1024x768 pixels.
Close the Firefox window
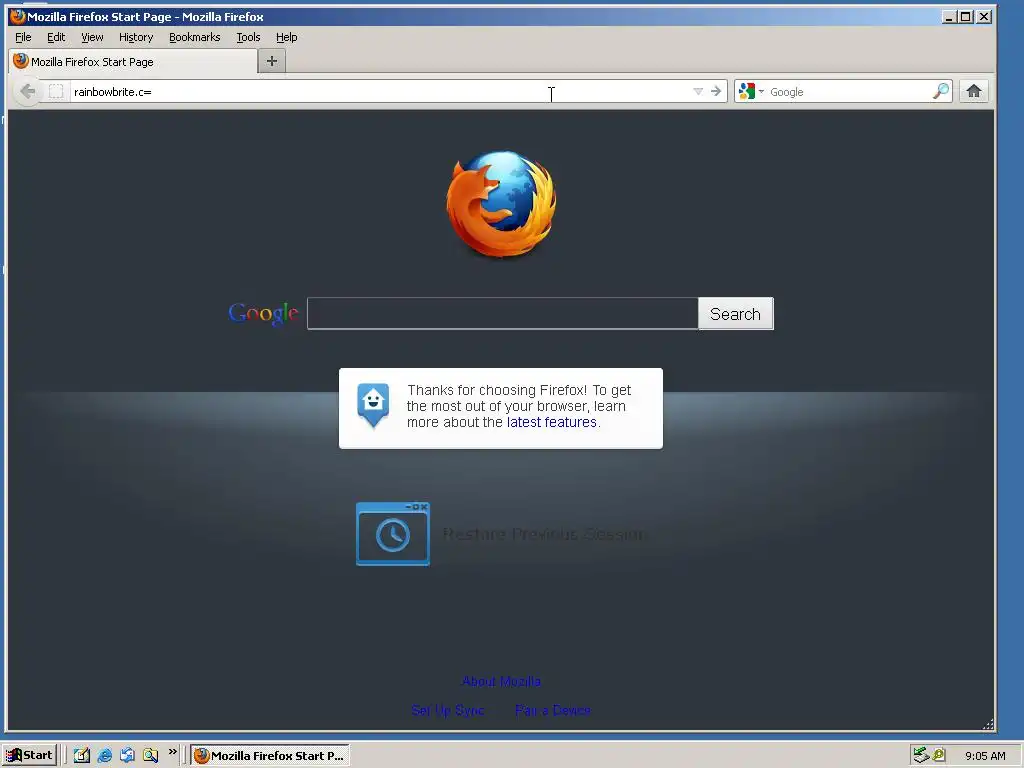984,16
